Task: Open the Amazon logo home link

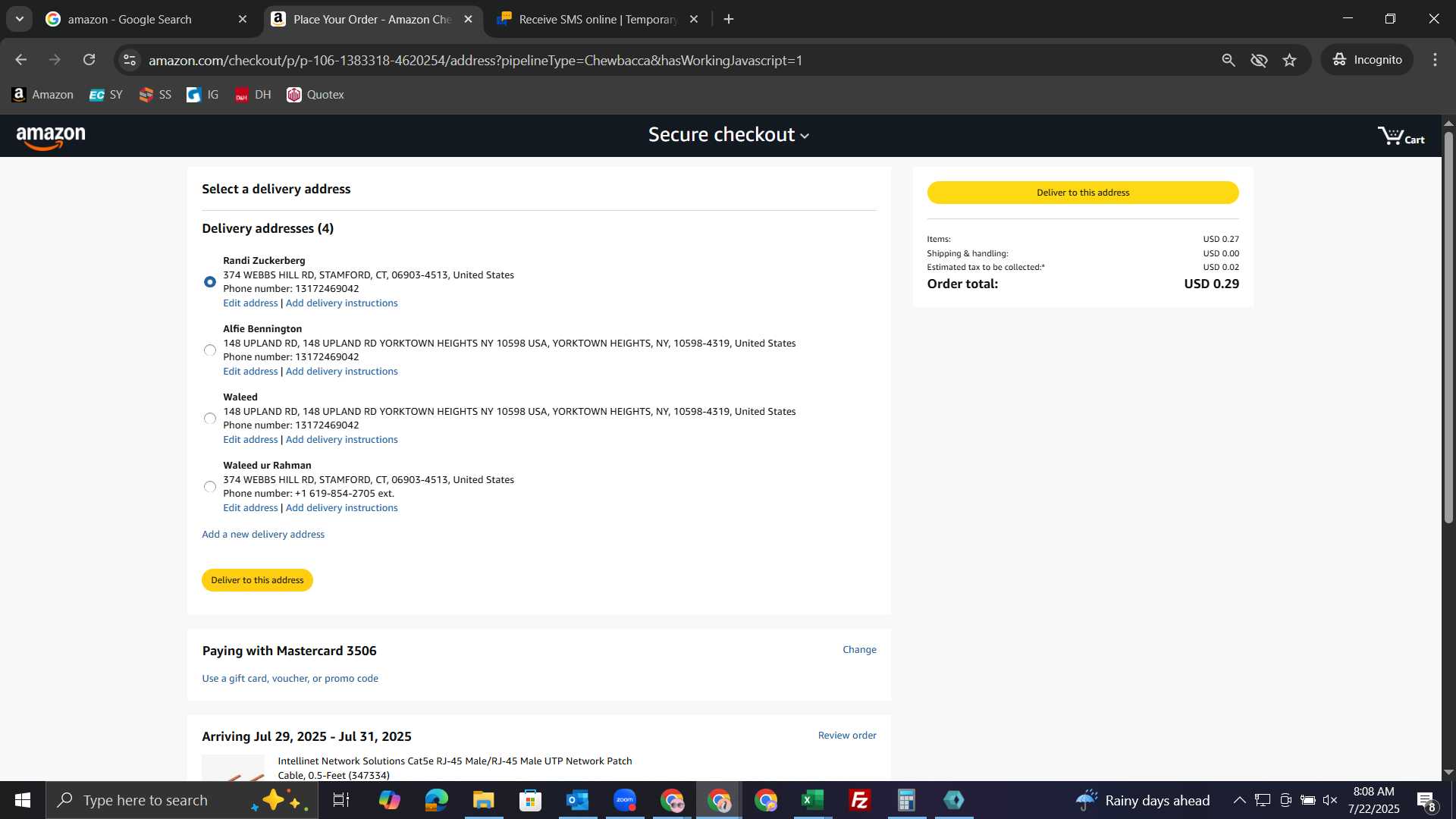Action: [51, 137]
